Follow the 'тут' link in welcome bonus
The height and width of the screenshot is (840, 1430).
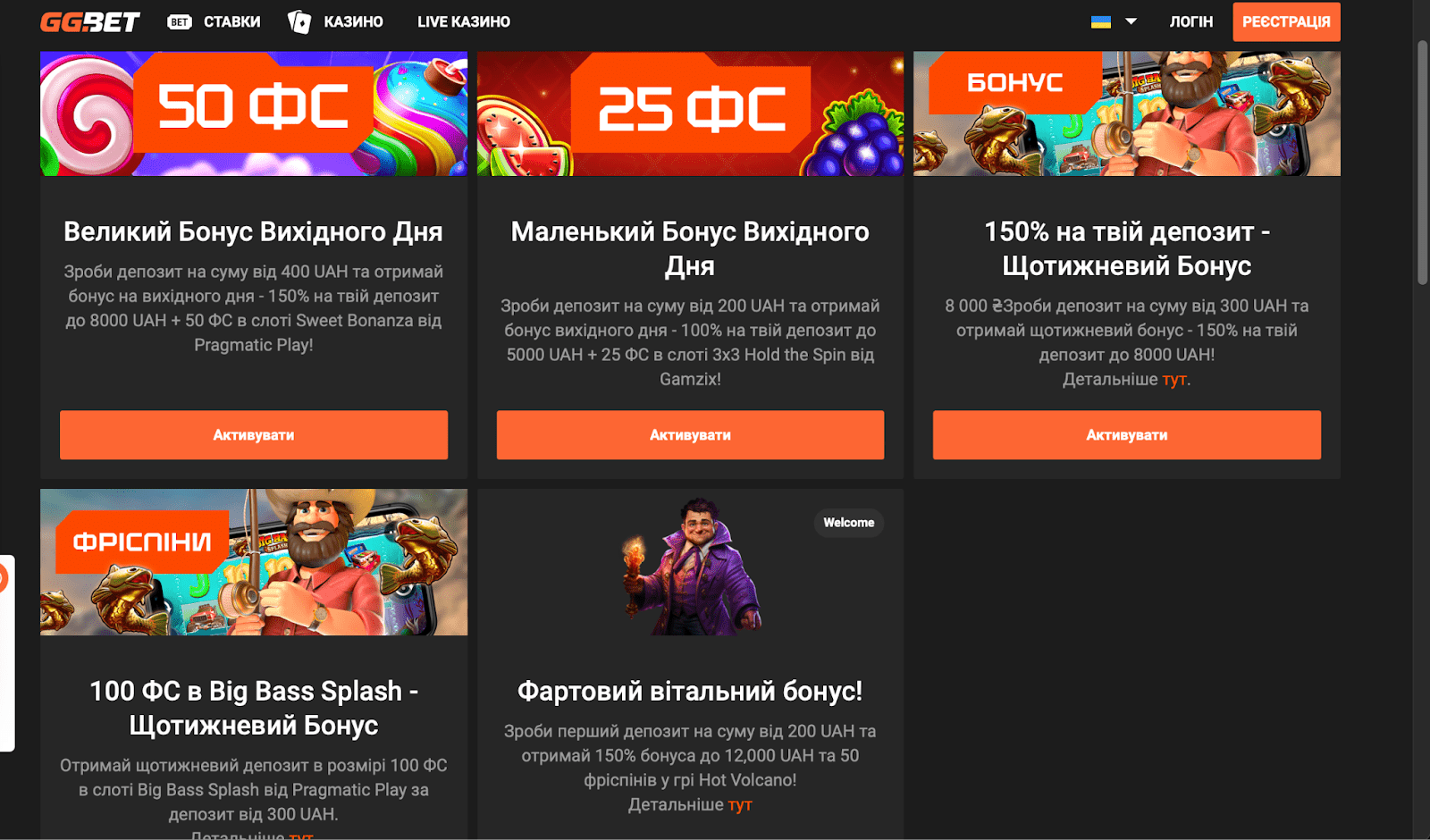(740, 804)
